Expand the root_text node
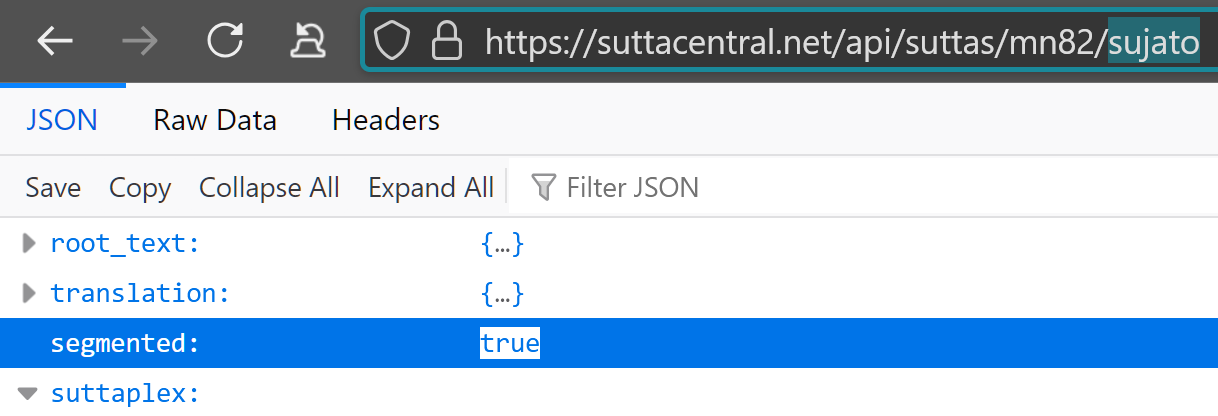The height and width of the screenshot is (416, 1218). click(28, 243)
